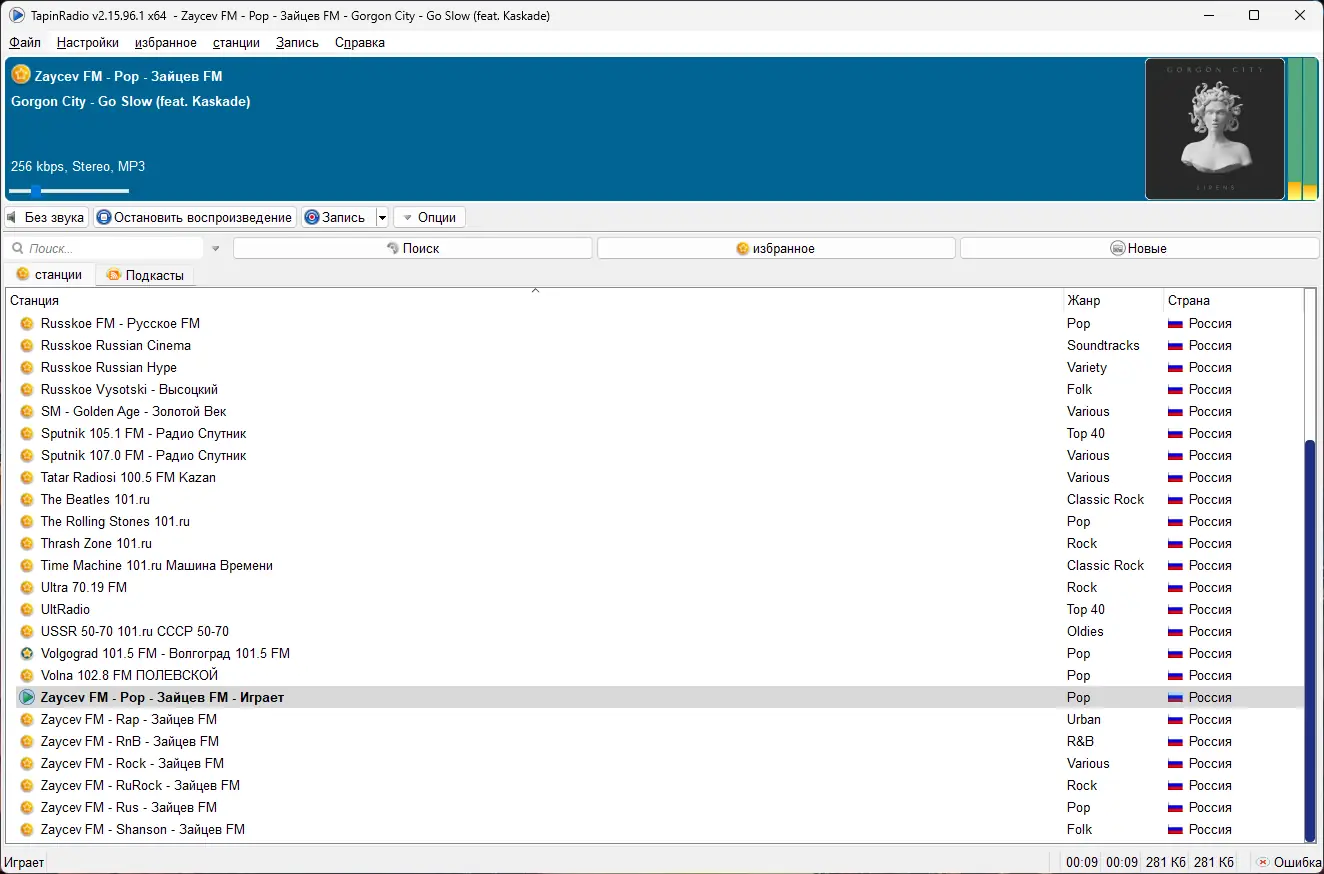
Task: Open the станции menu in the menu bar
Action: pyautogui.click(x=236, y=43)
